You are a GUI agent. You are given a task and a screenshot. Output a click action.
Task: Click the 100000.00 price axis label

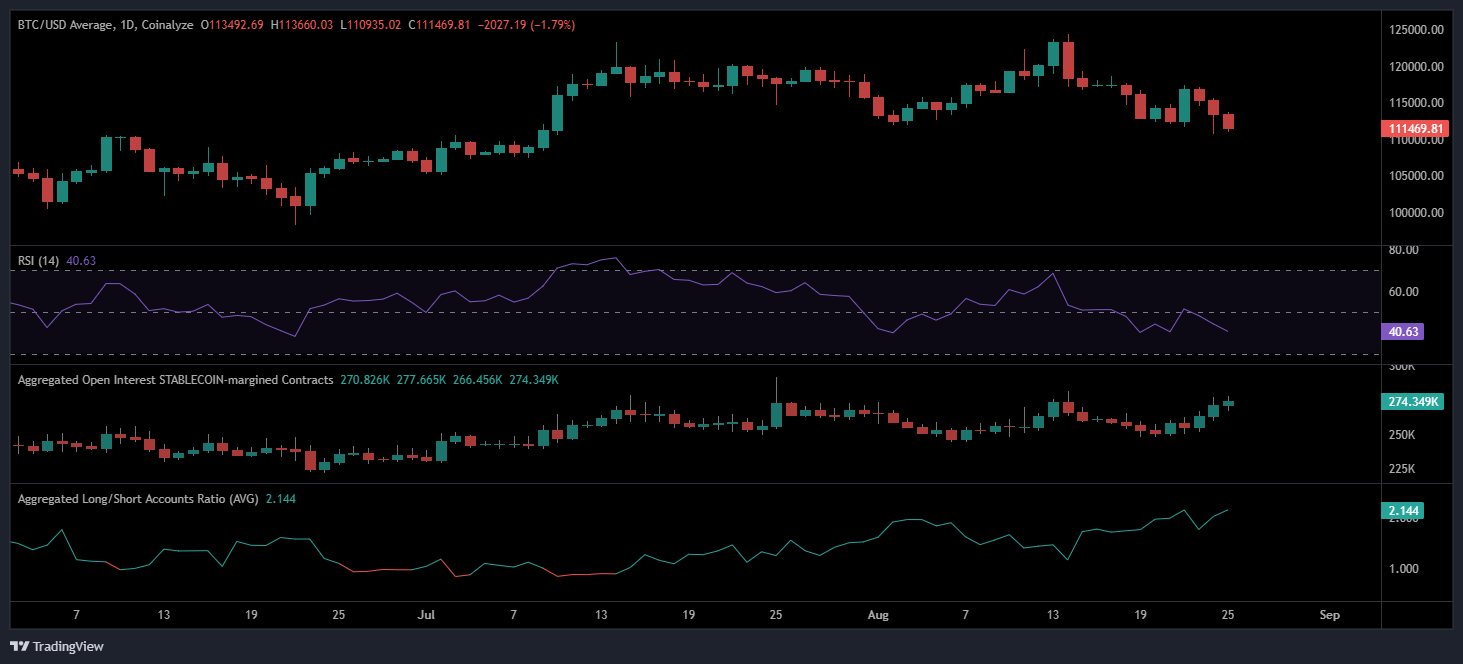(1415, 212)
